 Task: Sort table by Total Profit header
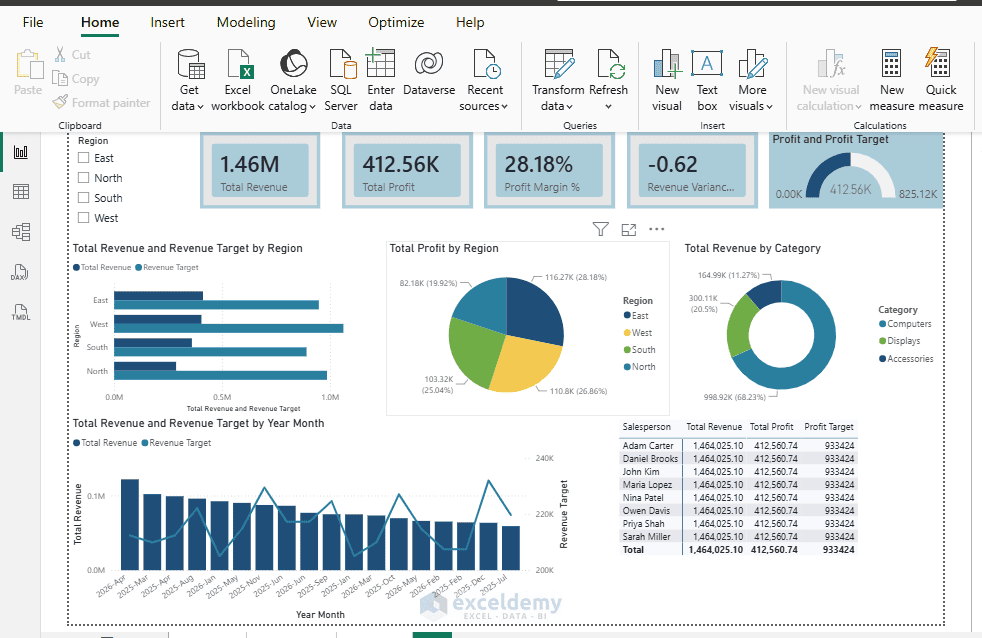(772, 426)
